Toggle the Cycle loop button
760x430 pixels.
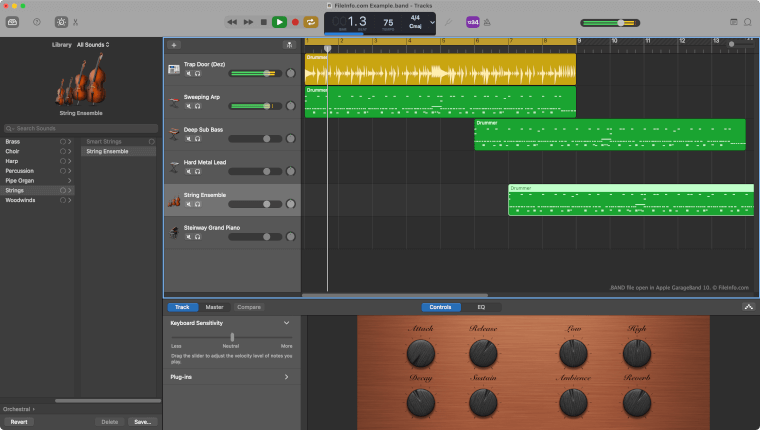310,21
